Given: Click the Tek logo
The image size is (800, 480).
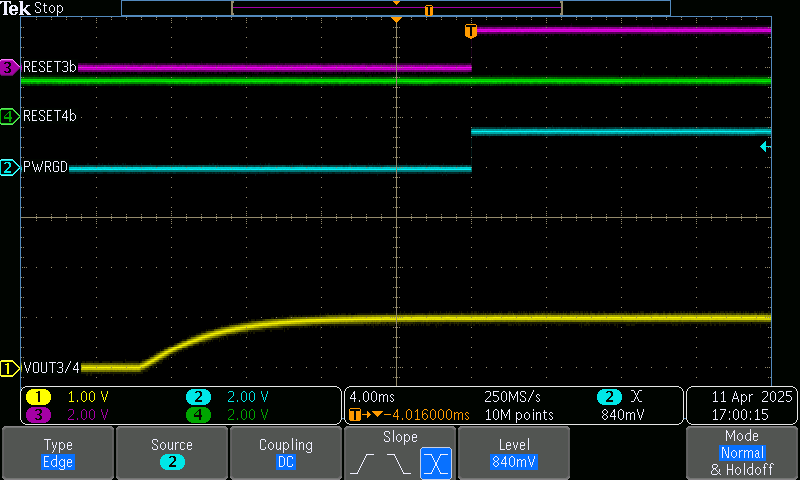Looking at the screenshot, I should click(x=15, y=8).
